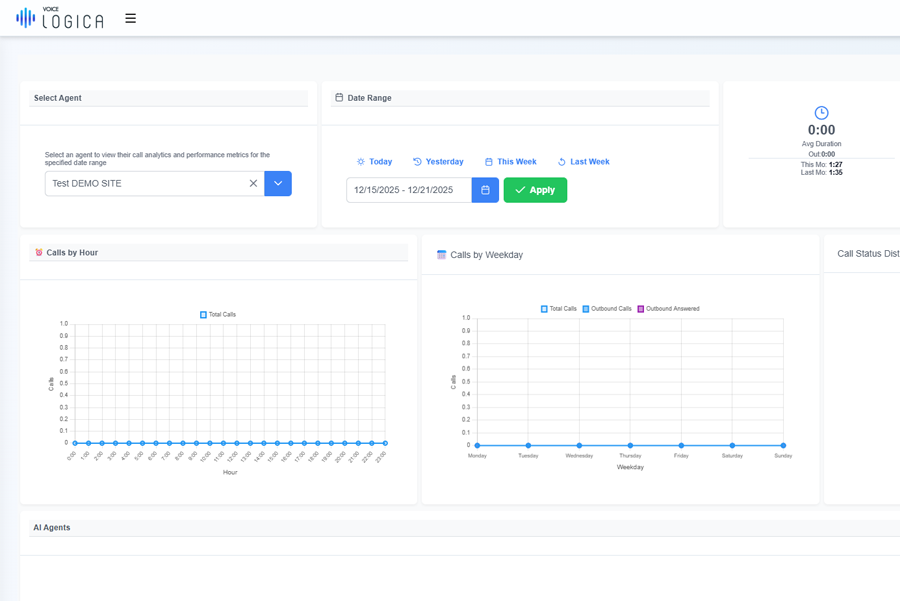This screenshot has width=900, height=601.
Task: Open the hamburger navigation menu
Action: pyautogui.click(x=130, y=18)
